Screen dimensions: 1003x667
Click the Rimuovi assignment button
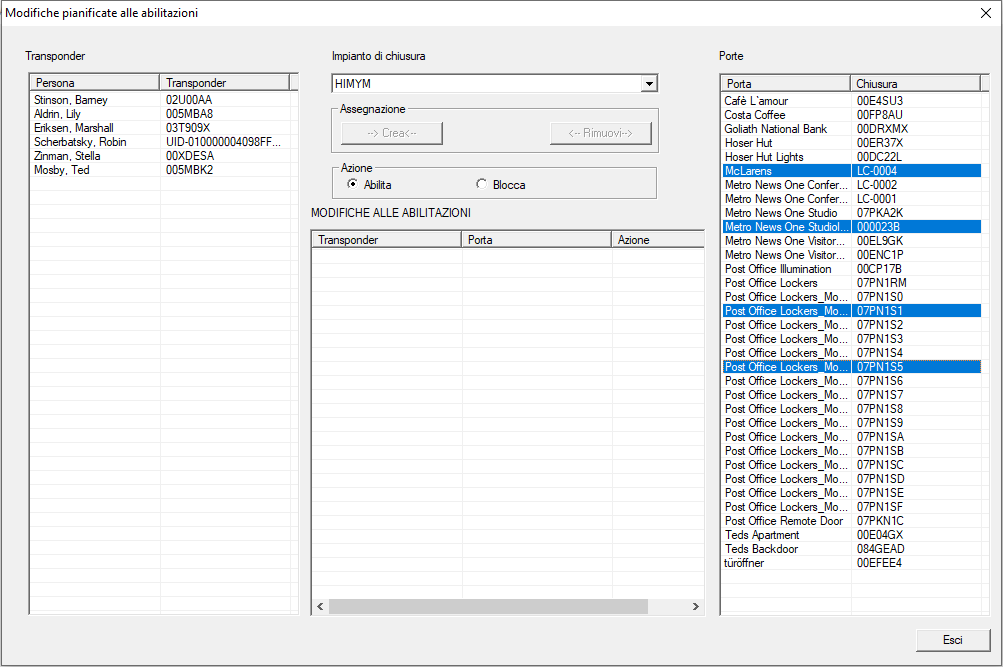click(600, 133)
